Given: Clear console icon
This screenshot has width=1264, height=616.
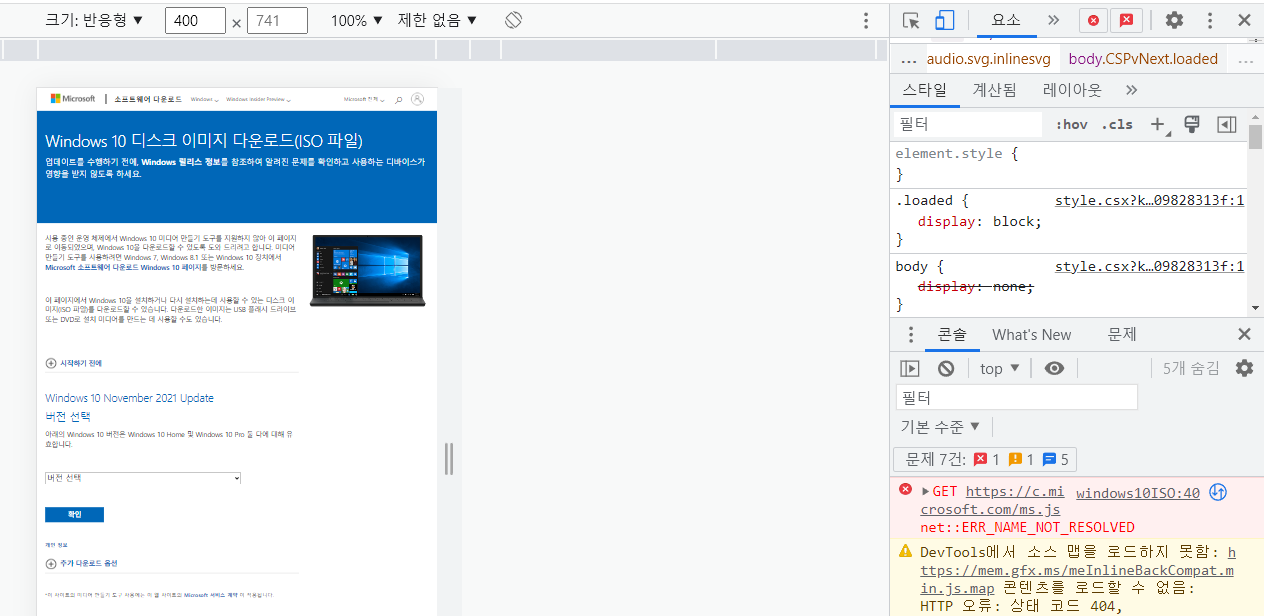Looking at the screenshot, I should 946,368.
